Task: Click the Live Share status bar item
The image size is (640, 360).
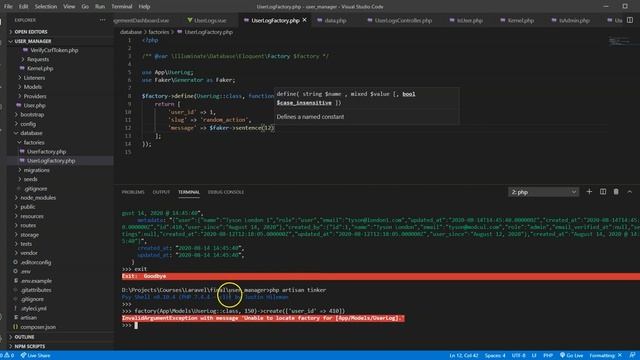Action: pyautogui.click(x=36, y=356)
